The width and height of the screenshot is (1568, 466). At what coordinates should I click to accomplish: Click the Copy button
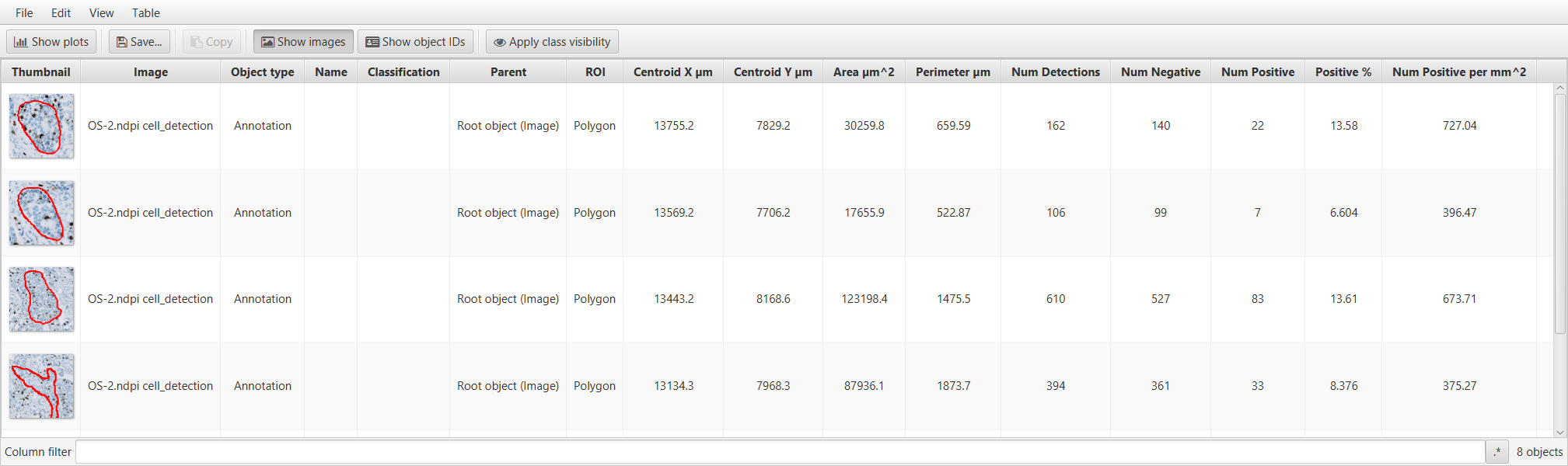211,42
